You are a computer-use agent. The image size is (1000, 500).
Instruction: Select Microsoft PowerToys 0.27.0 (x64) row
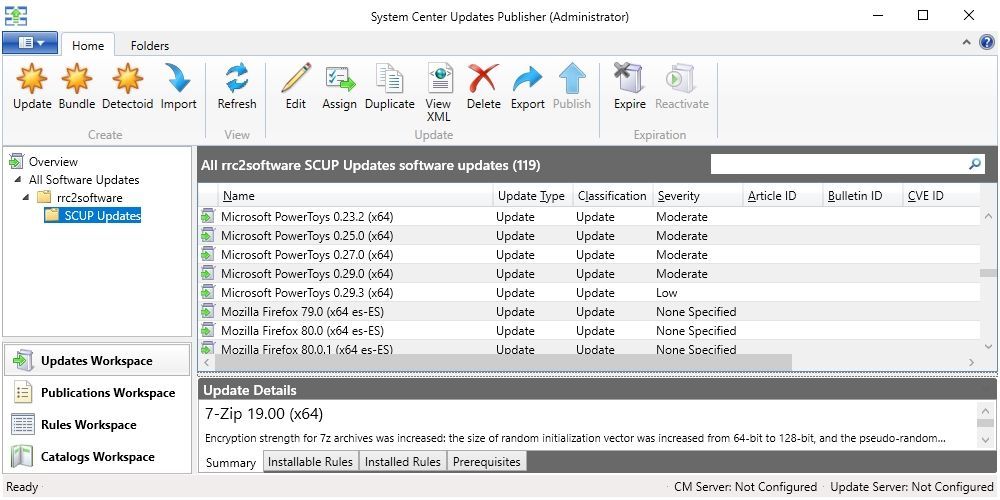[589, 255]
